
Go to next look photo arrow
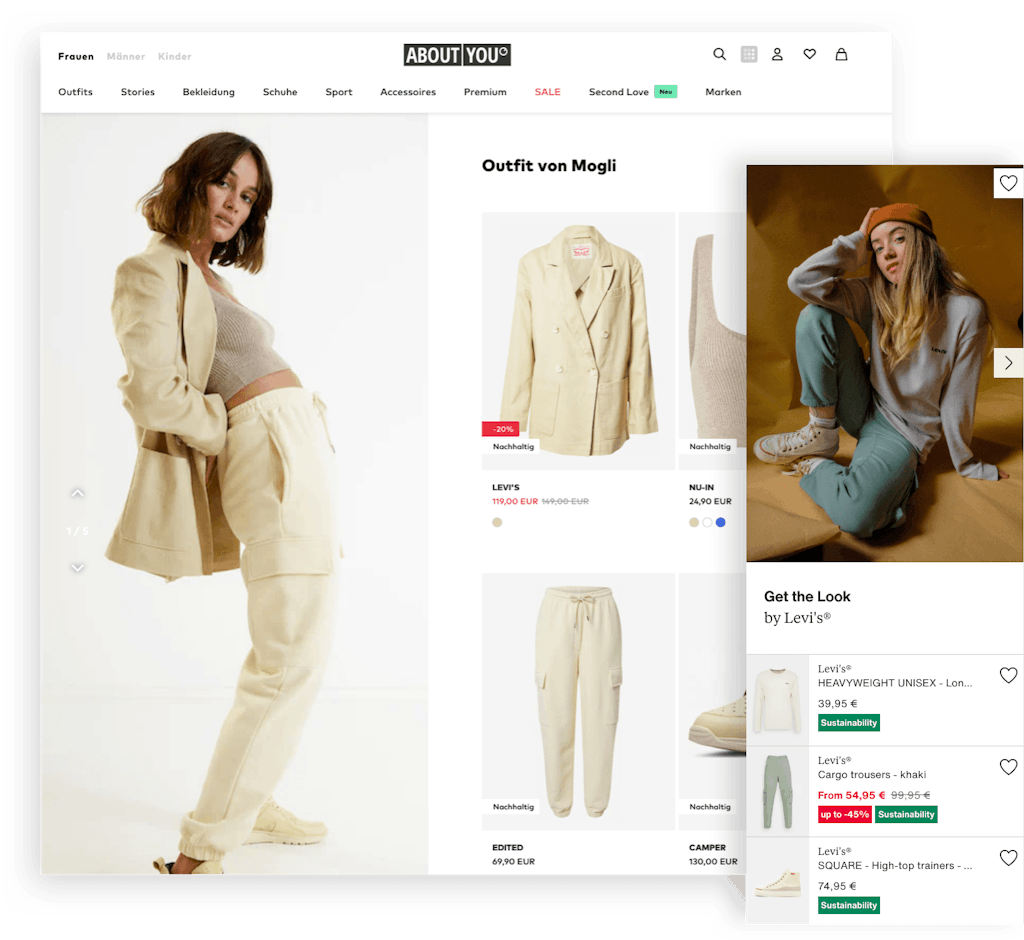[x=1008, y=363]
